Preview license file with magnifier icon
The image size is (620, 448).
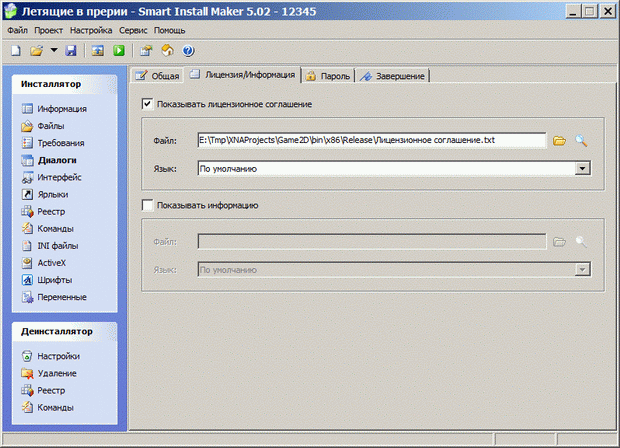[581, 141]
